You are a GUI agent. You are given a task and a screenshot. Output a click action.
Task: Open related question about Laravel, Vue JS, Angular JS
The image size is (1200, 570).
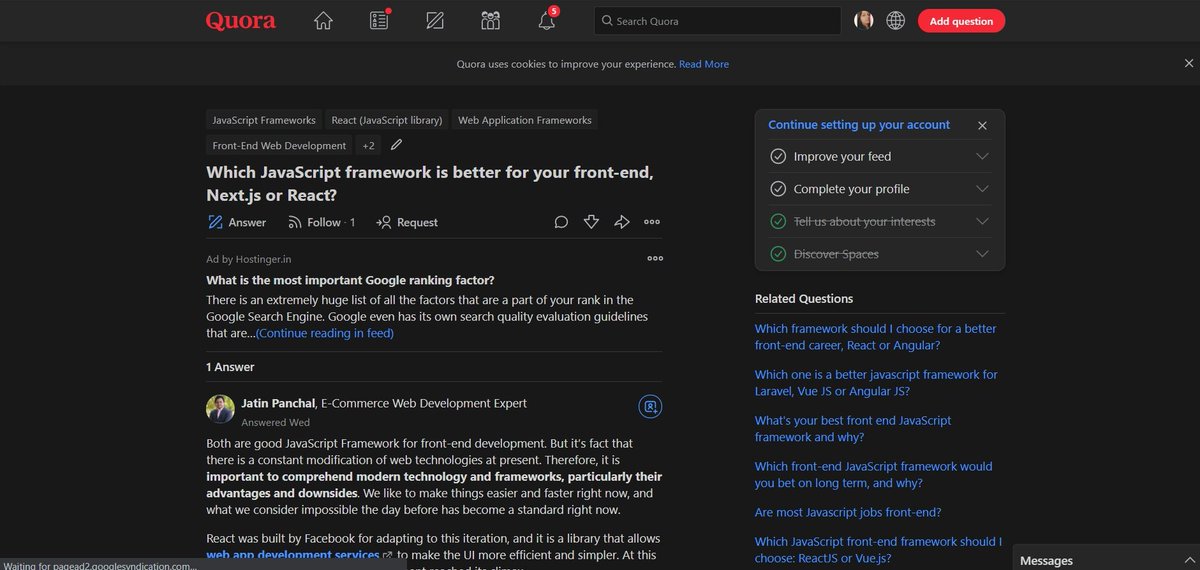[876, 383]
